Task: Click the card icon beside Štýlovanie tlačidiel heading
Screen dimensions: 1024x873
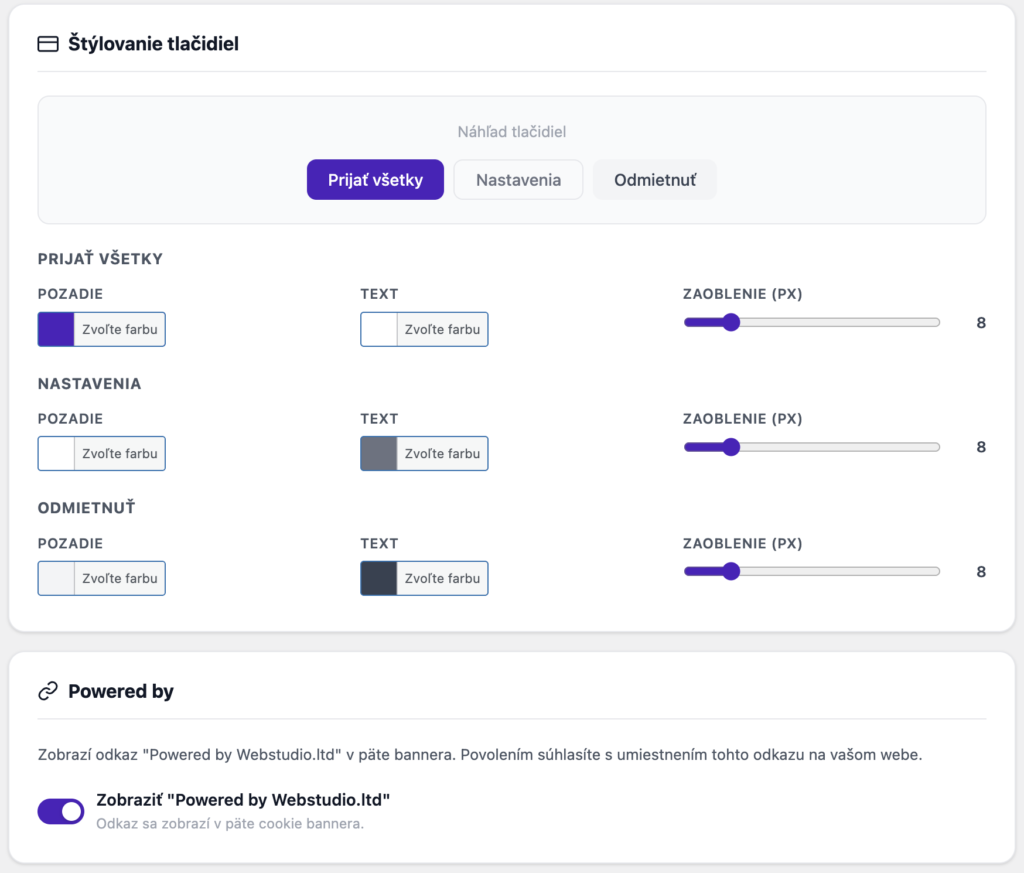Action: 47,44
